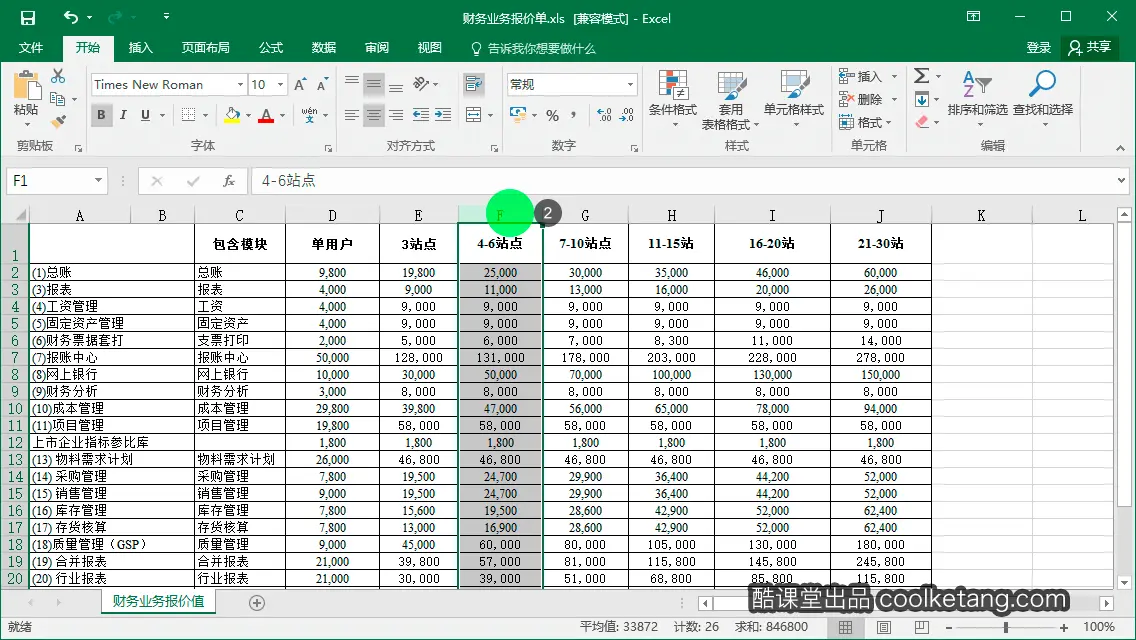The image size is (1136, 640).
Task: Switch to the 插入 Insert tab
Action: tap(141, 48)
